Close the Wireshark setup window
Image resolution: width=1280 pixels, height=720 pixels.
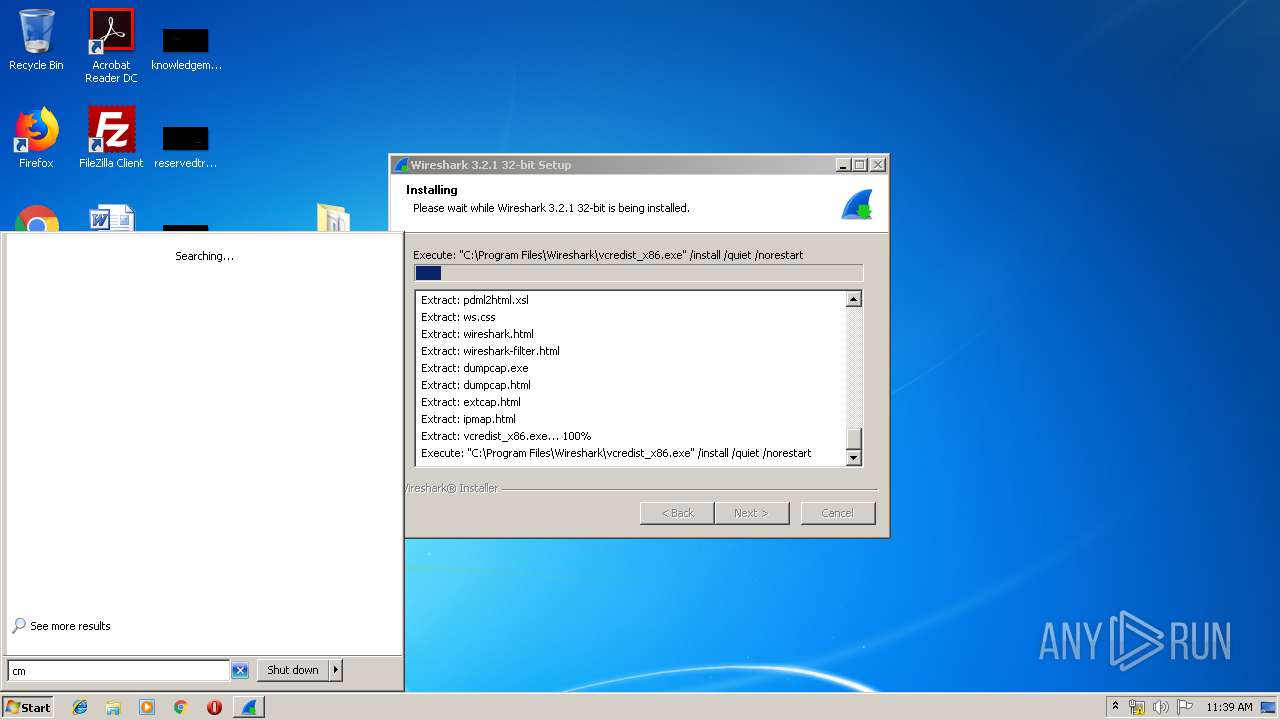(x=877, y=165)
